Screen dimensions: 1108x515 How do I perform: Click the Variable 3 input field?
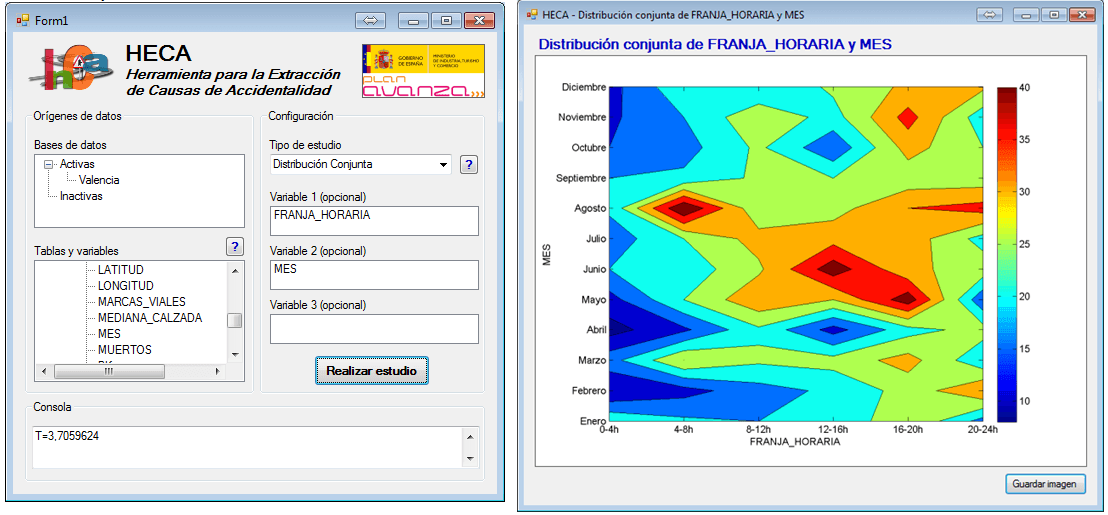click(374, 329)
